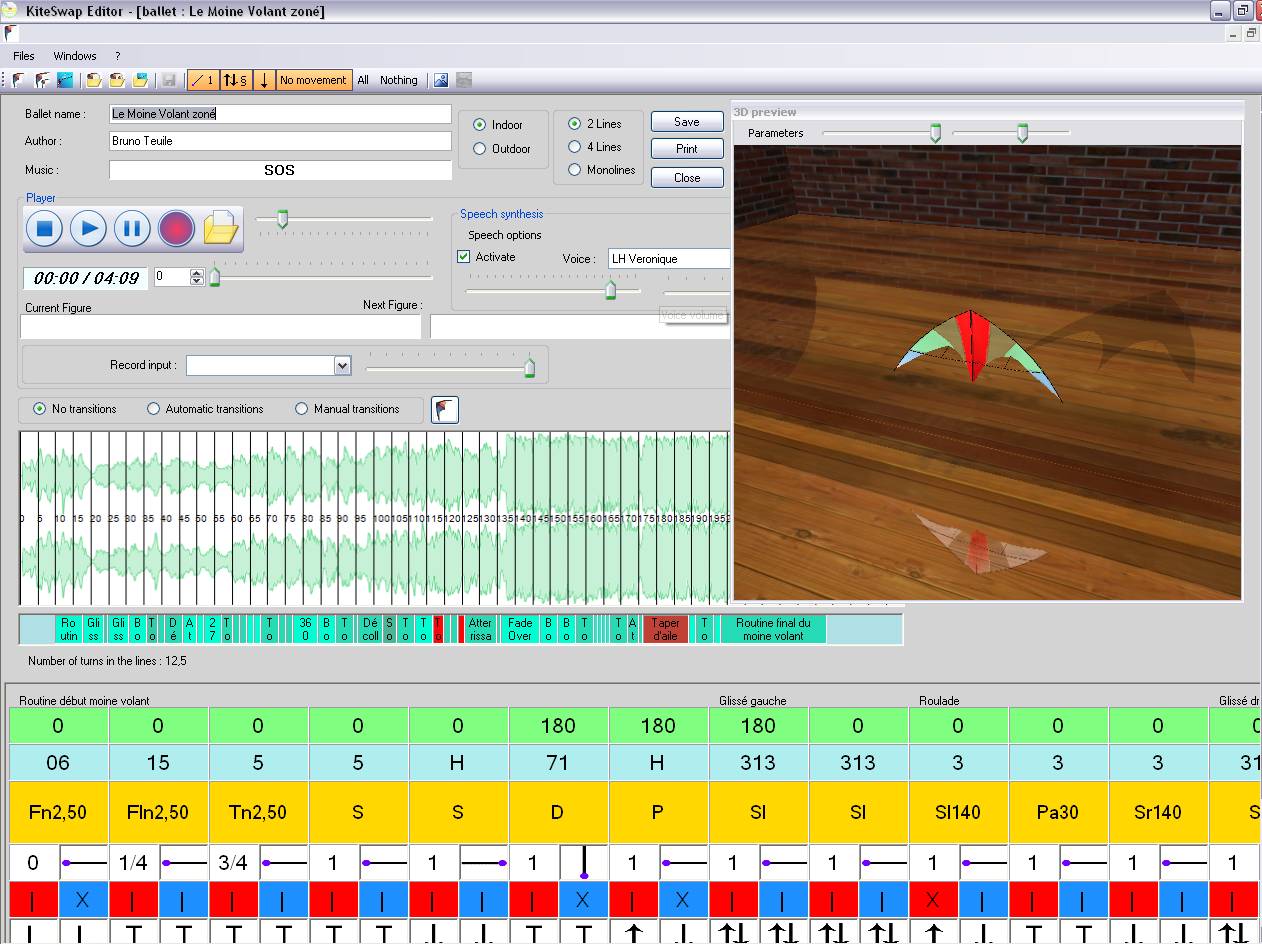Toggle the up-down arrows § toolbar button

[x=235, y=80]
